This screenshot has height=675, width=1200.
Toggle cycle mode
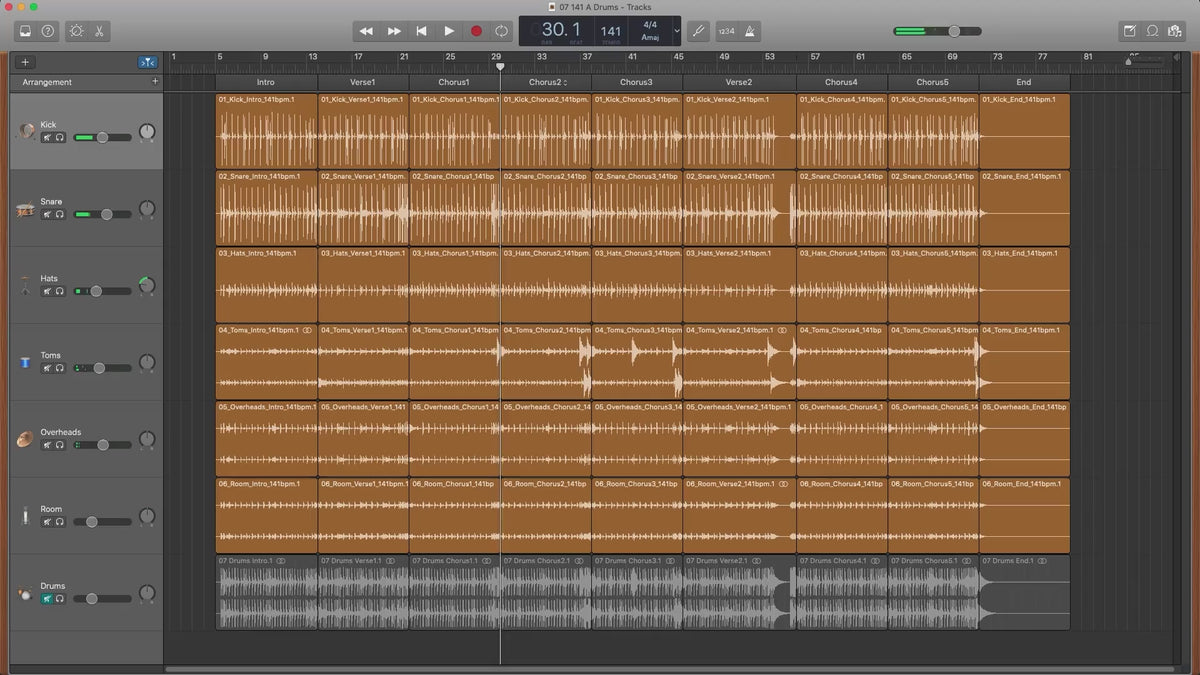point(501,31)
